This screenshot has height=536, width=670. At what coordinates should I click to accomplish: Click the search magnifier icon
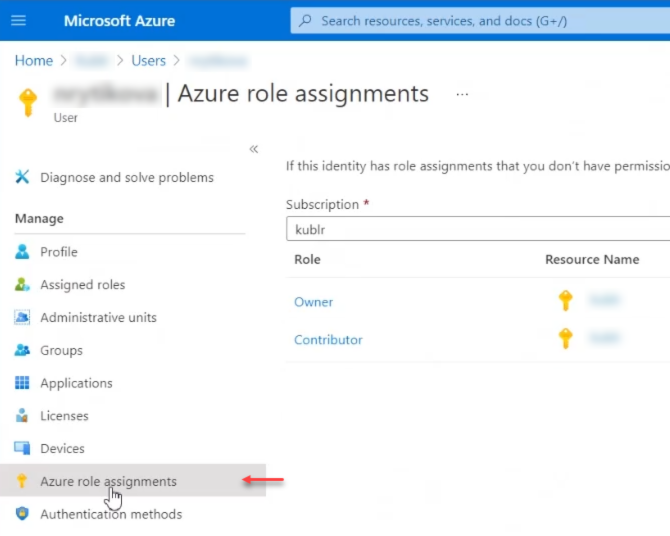pyautogui.click(x=305, y=21)
